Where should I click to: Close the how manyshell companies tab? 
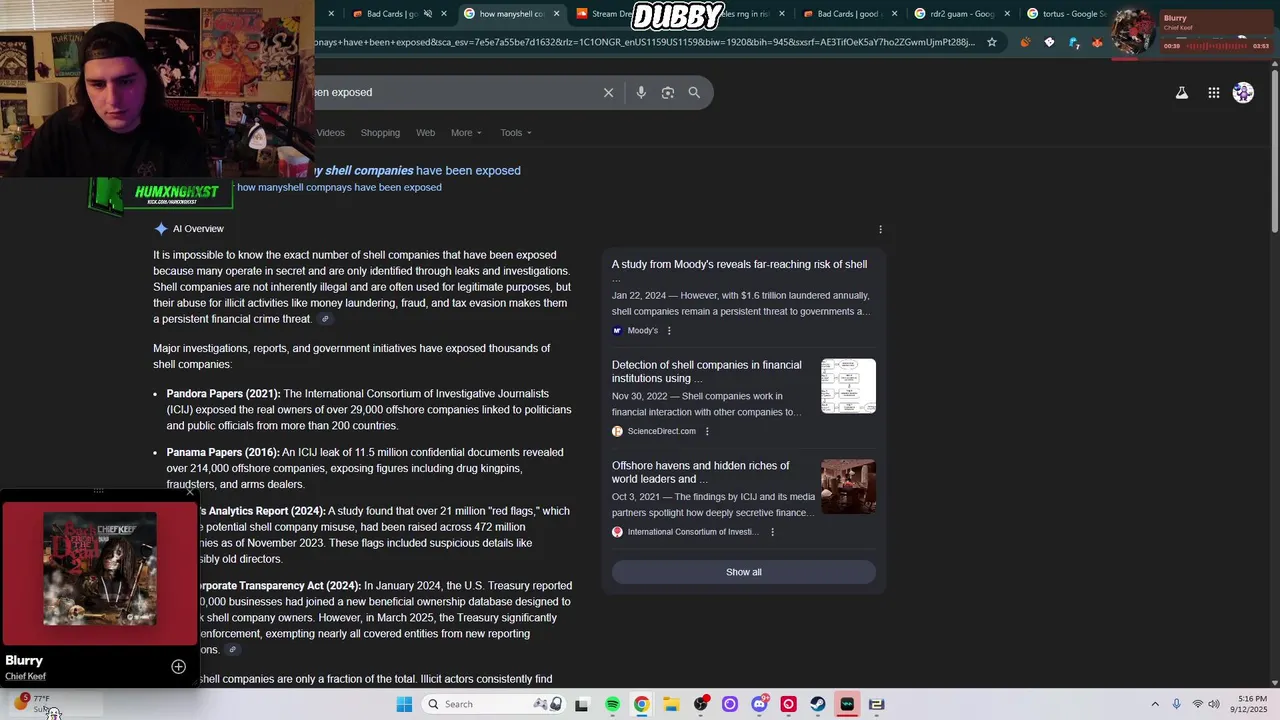pos(556,14)
